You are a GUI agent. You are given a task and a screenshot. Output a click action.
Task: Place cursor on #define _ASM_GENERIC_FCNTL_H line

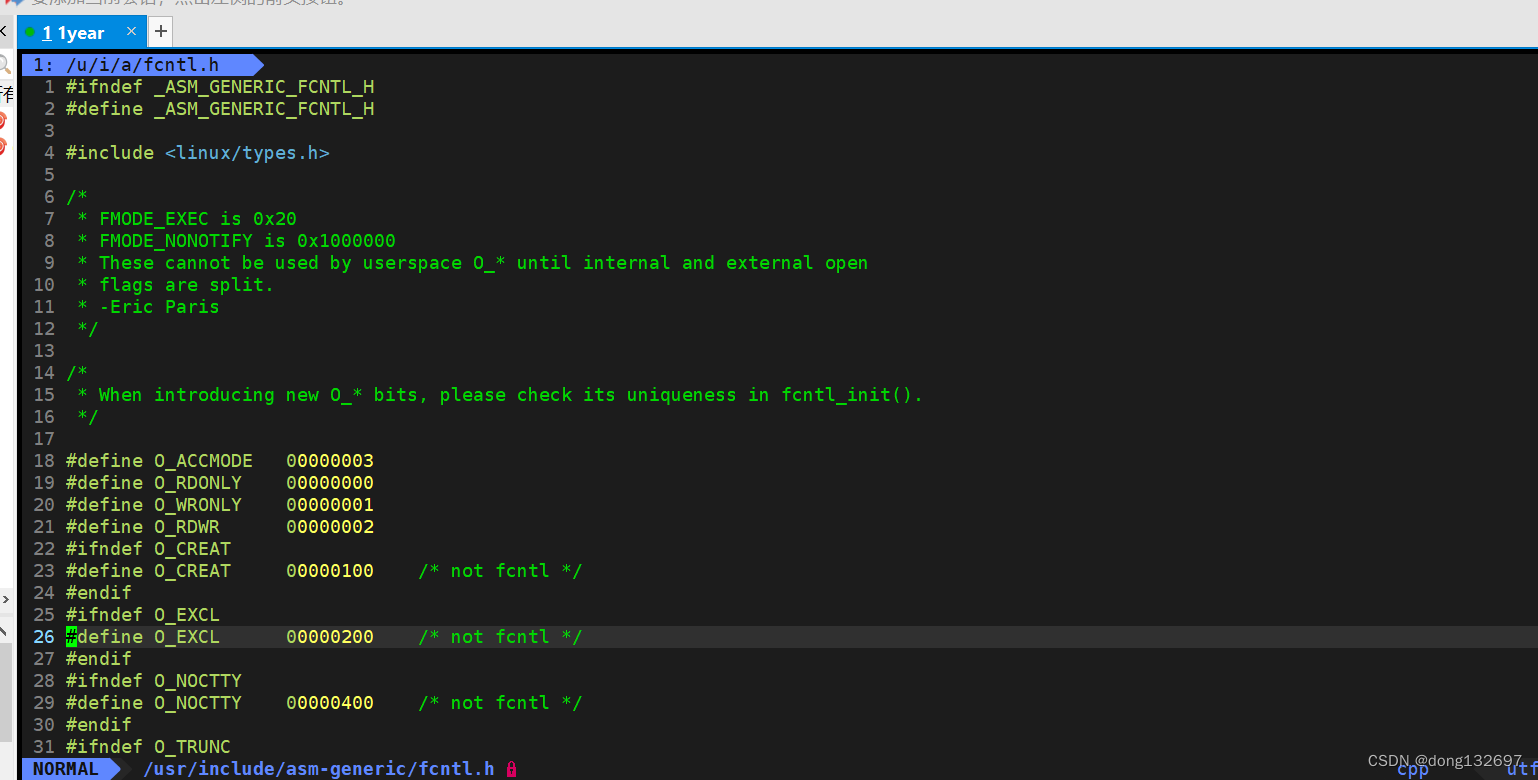(220, 109)
